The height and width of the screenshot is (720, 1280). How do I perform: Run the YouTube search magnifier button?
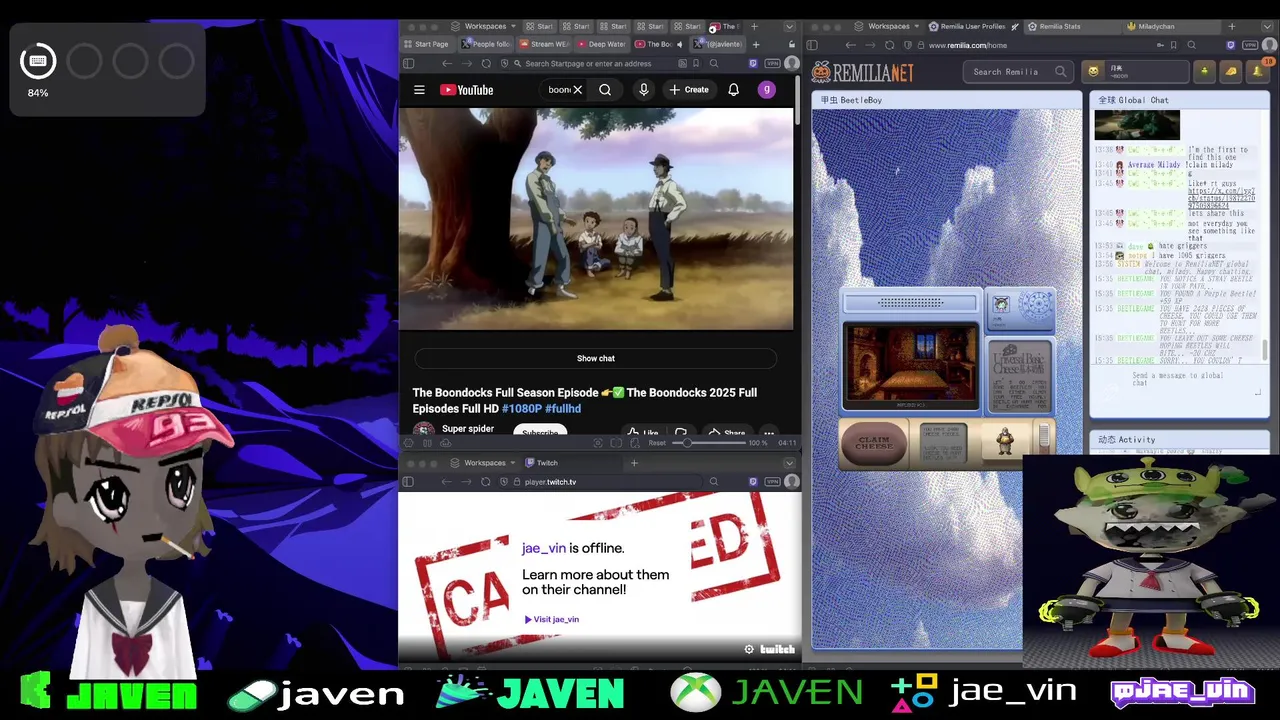point(605,90)
